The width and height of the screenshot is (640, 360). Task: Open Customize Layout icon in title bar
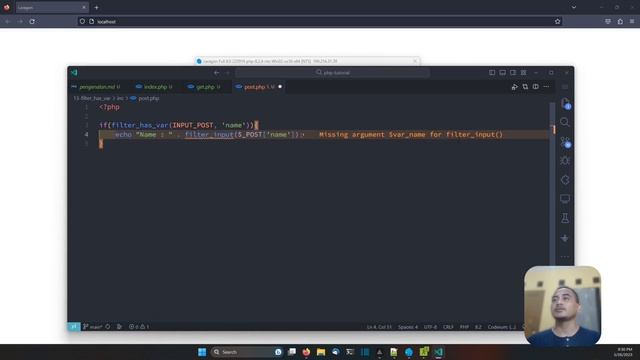tap(523, 73)
